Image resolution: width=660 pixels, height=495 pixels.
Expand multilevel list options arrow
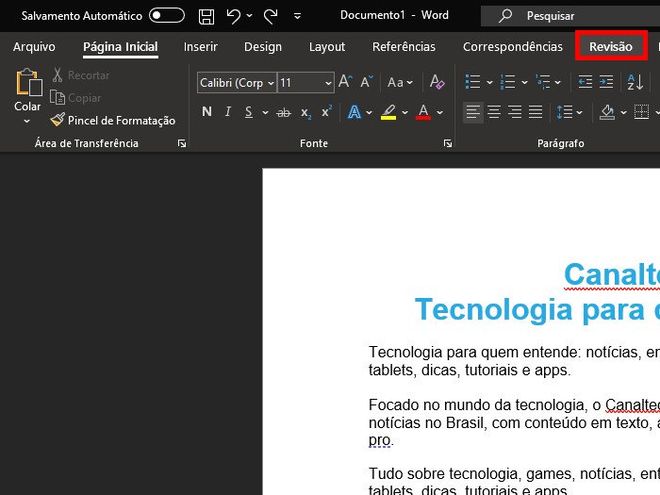(x=558, y=82)
